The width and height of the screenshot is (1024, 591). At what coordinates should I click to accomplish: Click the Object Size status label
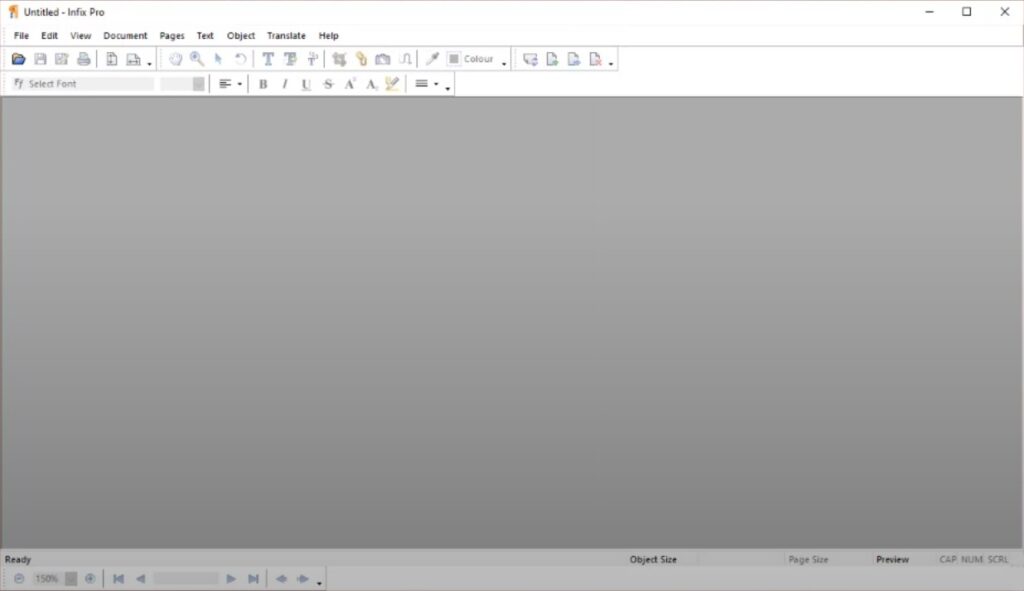pos(653,560)
